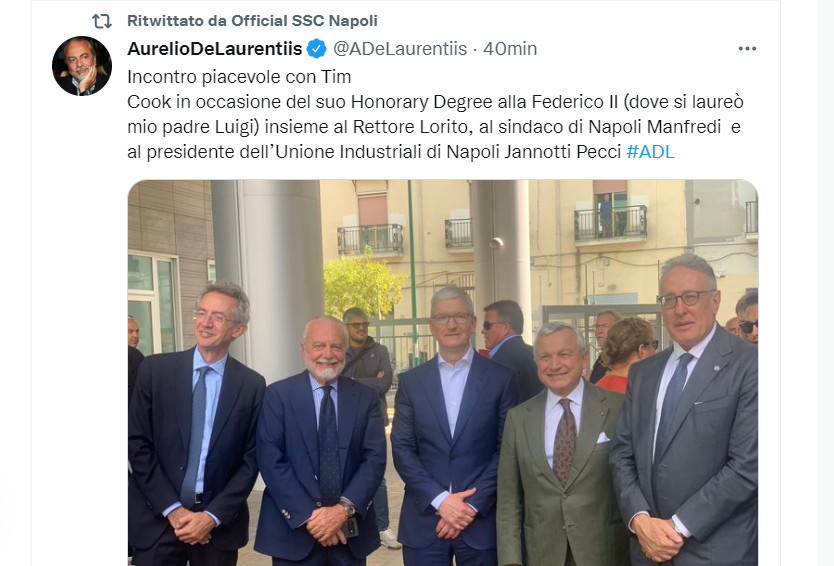Screen dimensions: 834x566
Task: Open the AurelioDeLaurentiis display name
Action: (215, 49)
